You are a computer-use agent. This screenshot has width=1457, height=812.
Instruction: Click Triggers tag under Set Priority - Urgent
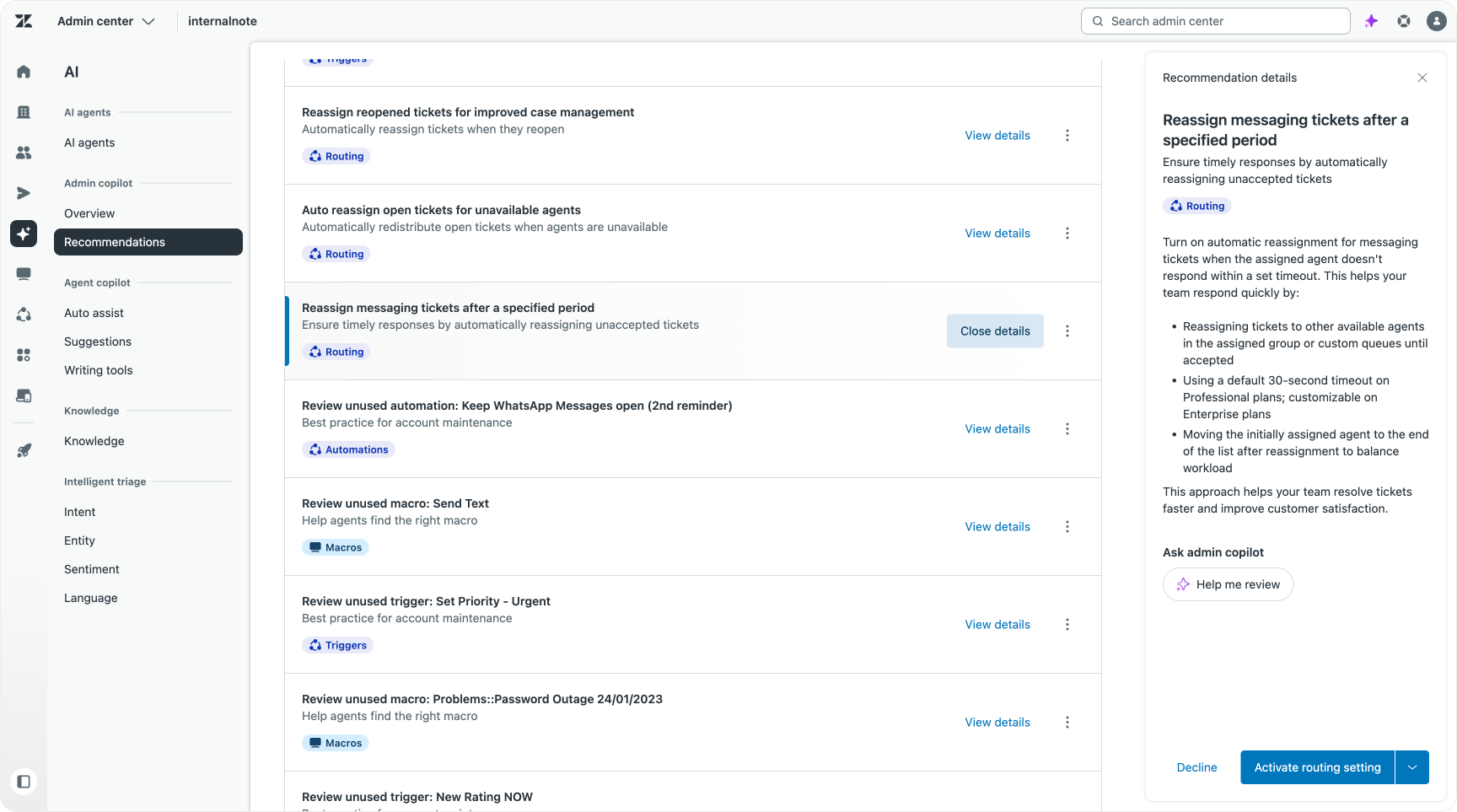click(337, 645)
